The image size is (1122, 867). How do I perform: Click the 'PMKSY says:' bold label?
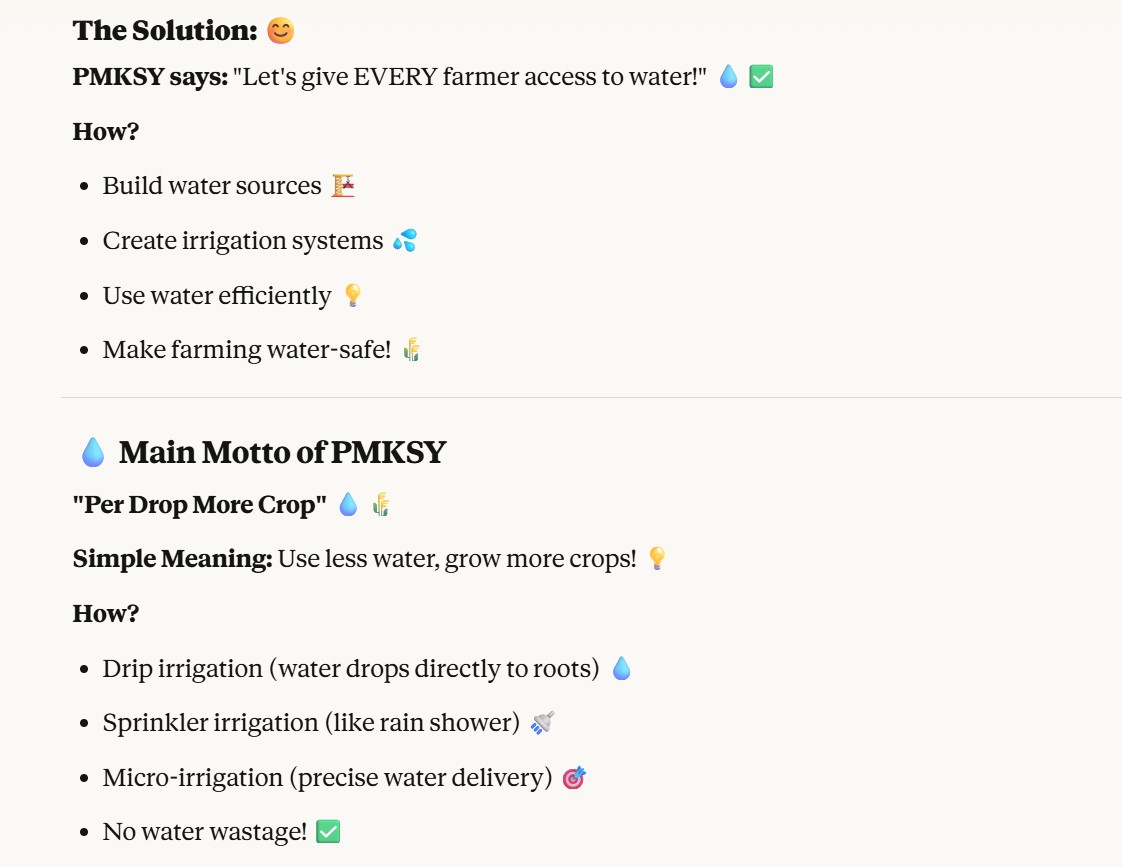150,77
